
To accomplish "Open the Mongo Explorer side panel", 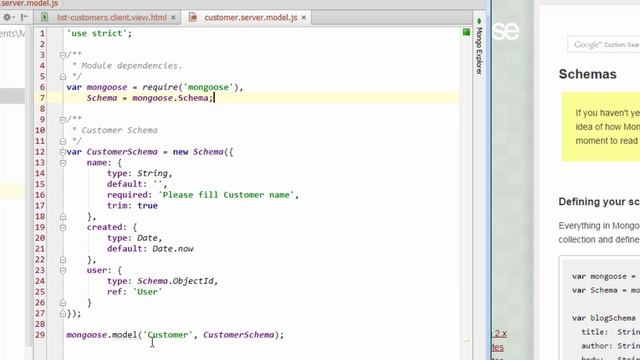I will (x=479, y=47).
